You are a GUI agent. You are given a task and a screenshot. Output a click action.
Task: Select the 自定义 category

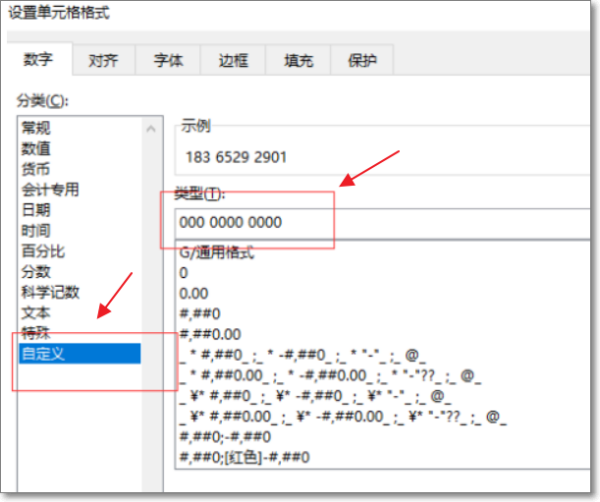coord(80,354)
